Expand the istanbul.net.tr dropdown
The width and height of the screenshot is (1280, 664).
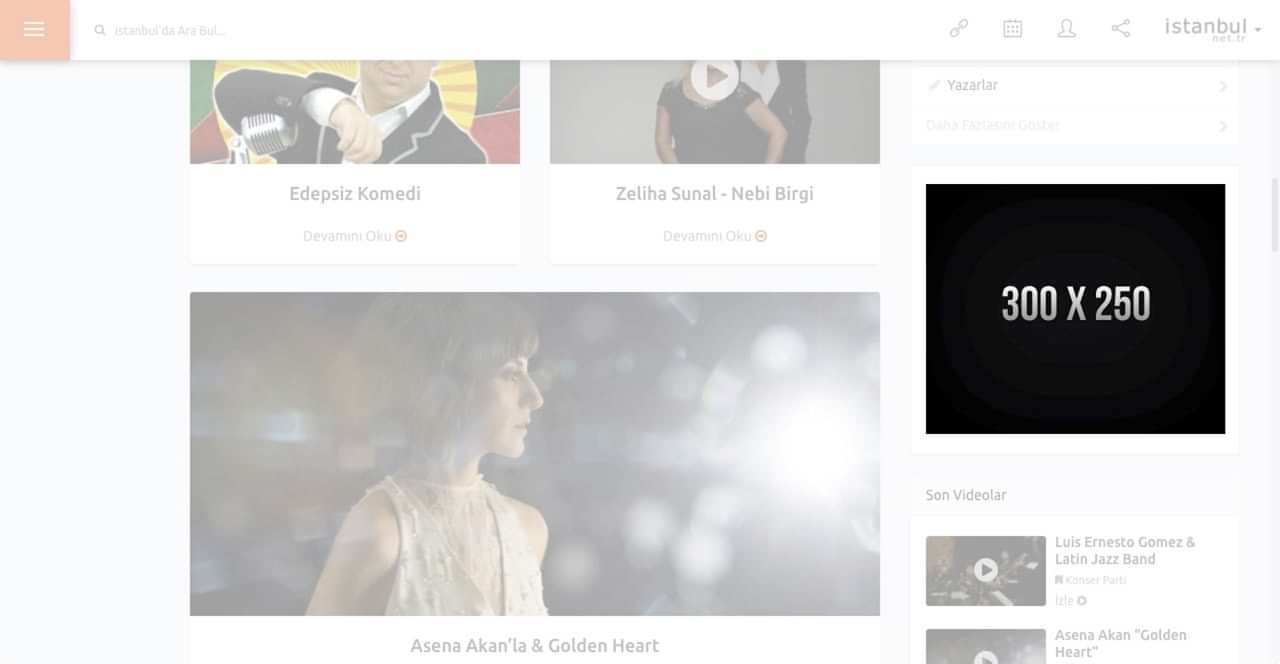pyautogui.click(x=1257, y=30)
